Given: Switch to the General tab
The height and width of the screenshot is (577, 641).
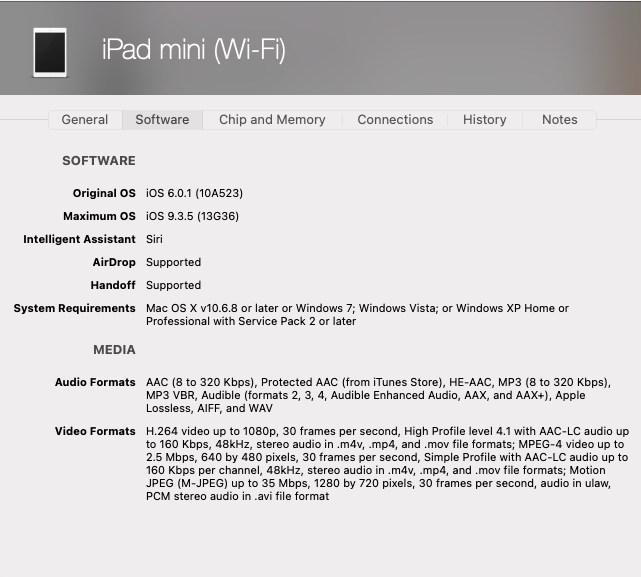Looking at the screenshot, I should 85,120.
